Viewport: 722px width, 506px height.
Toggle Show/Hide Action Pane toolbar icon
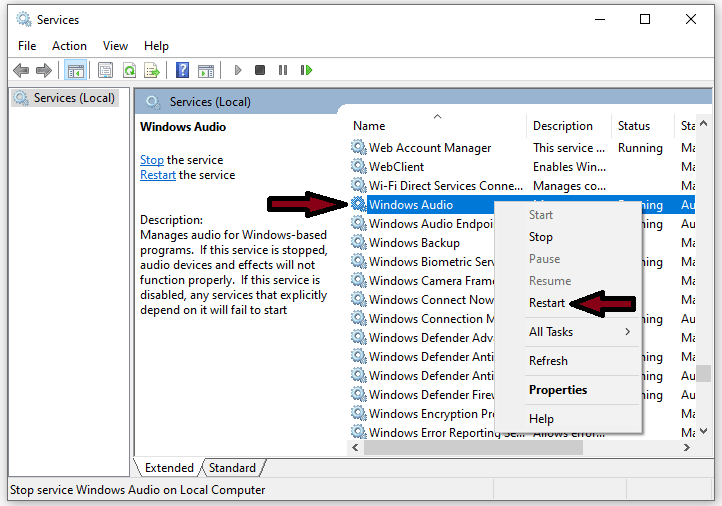pos(206,71)
